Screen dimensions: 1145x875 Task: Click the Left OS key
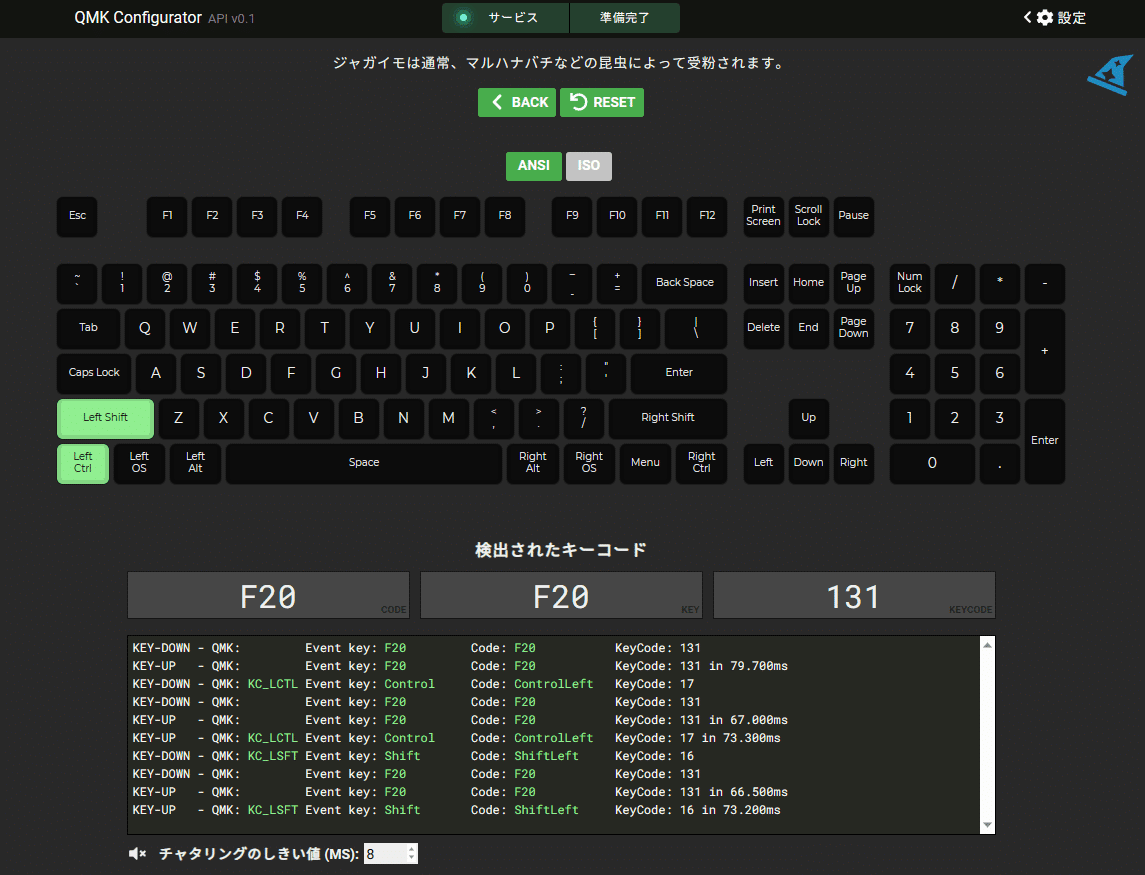point(139,463)
